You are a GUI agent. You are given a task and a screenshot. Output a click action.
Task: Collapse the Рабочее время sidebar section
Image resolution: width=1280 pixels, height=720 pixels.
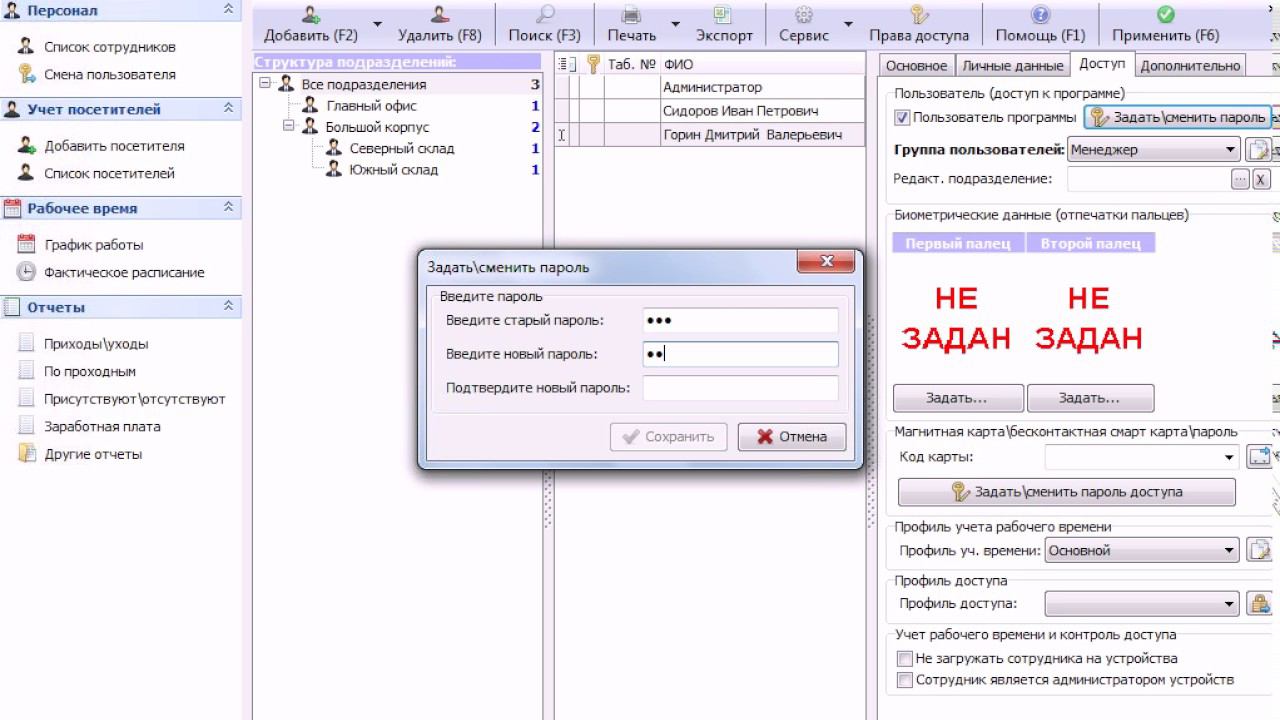pos(228,207)
